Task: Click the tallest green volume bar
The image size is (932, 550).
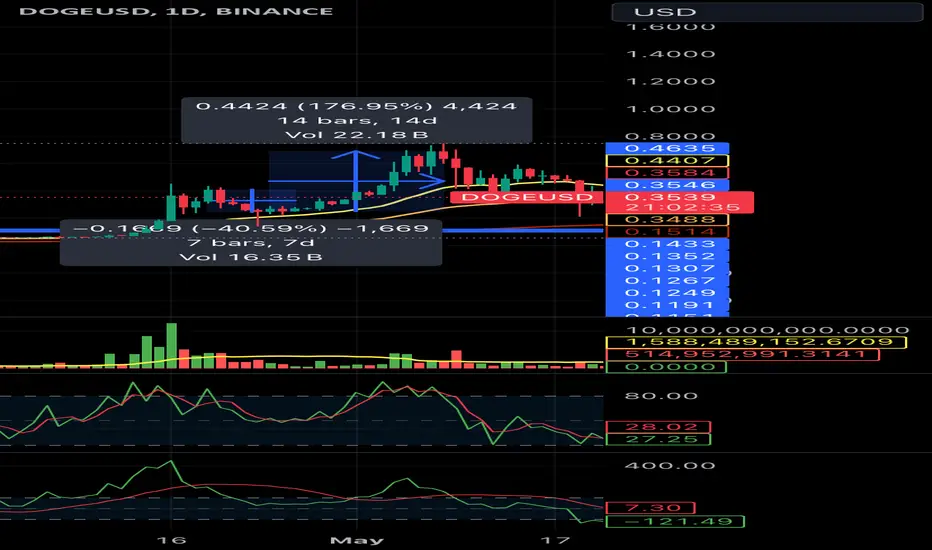Action: [171, 345]
